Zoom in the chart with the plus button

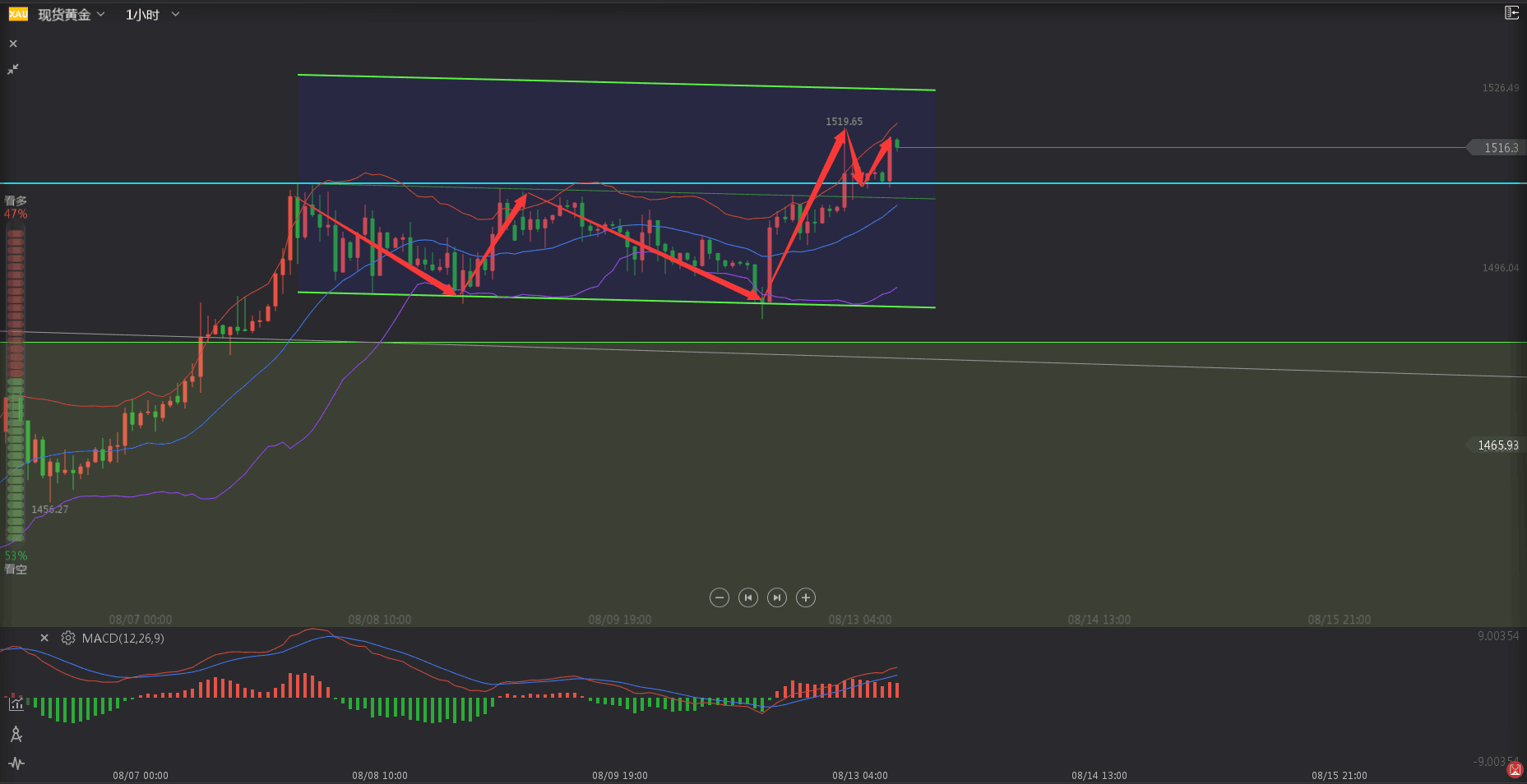[x=806, y=597]
